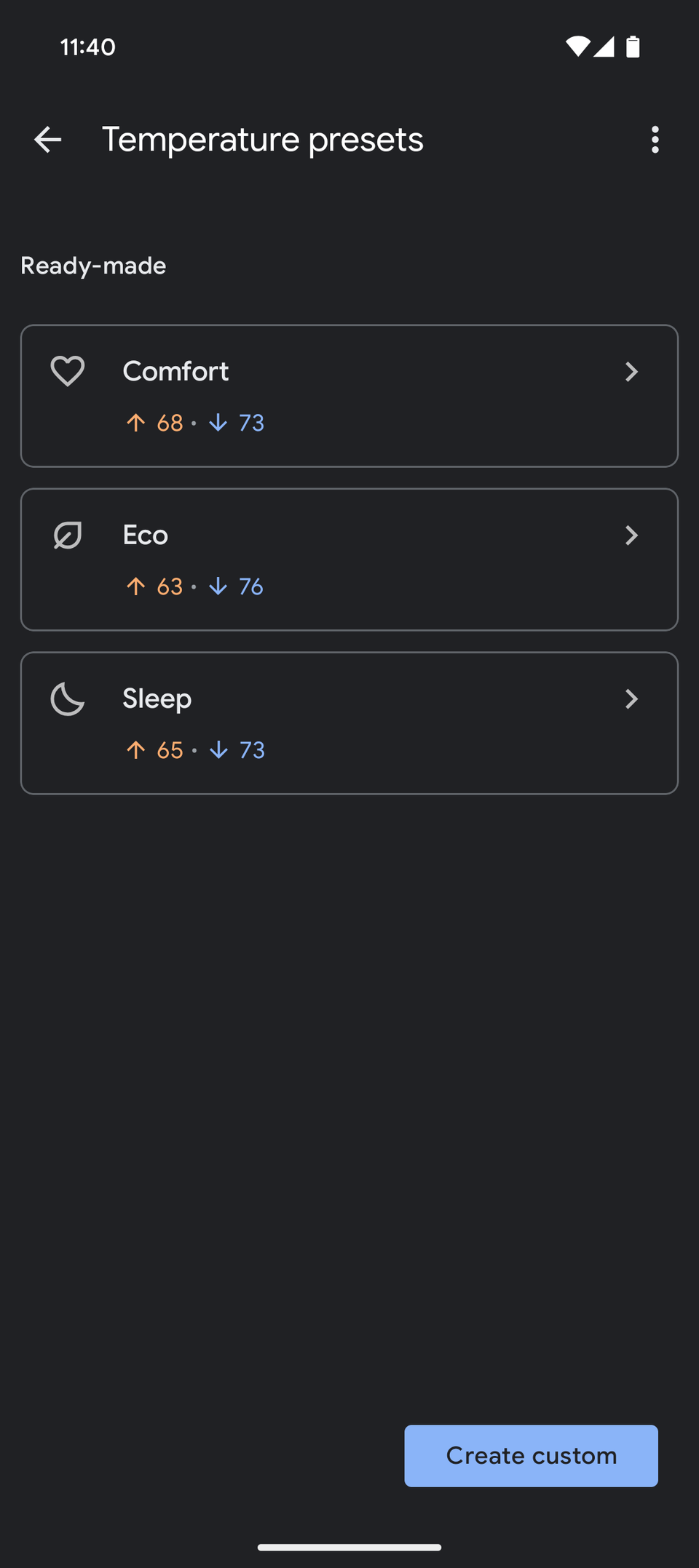
Task: Expand the Comfort preset chevron
Action: pyautogui.click(x=631, y=372)
